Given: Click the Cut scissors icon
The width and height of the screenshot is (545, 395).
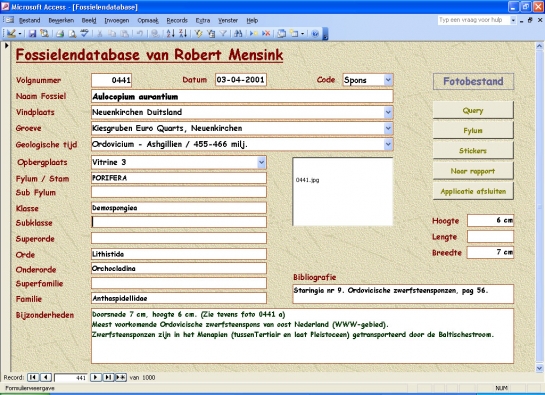Looking at the screenshot, I should (x=100, y=33).
